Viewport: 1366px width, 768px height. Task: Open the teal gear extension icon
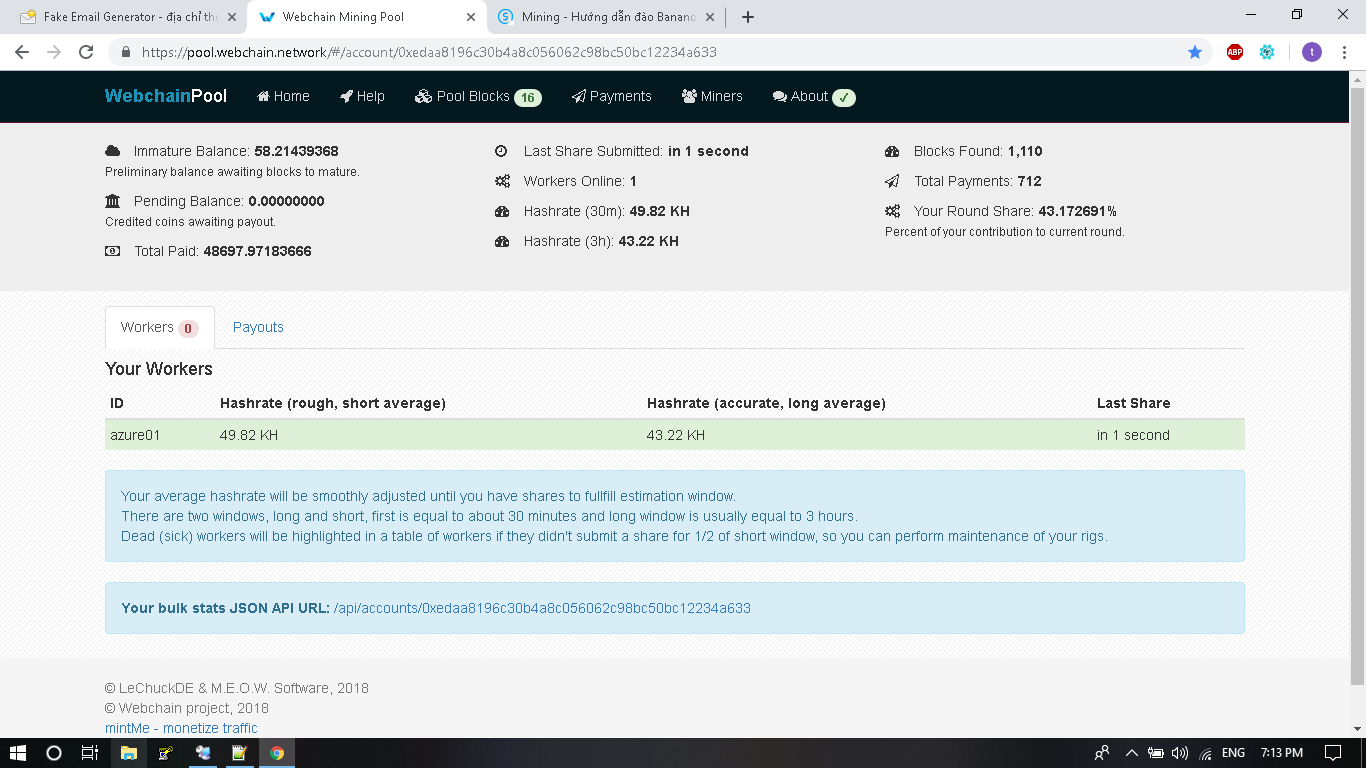[x=1267, y=52]
